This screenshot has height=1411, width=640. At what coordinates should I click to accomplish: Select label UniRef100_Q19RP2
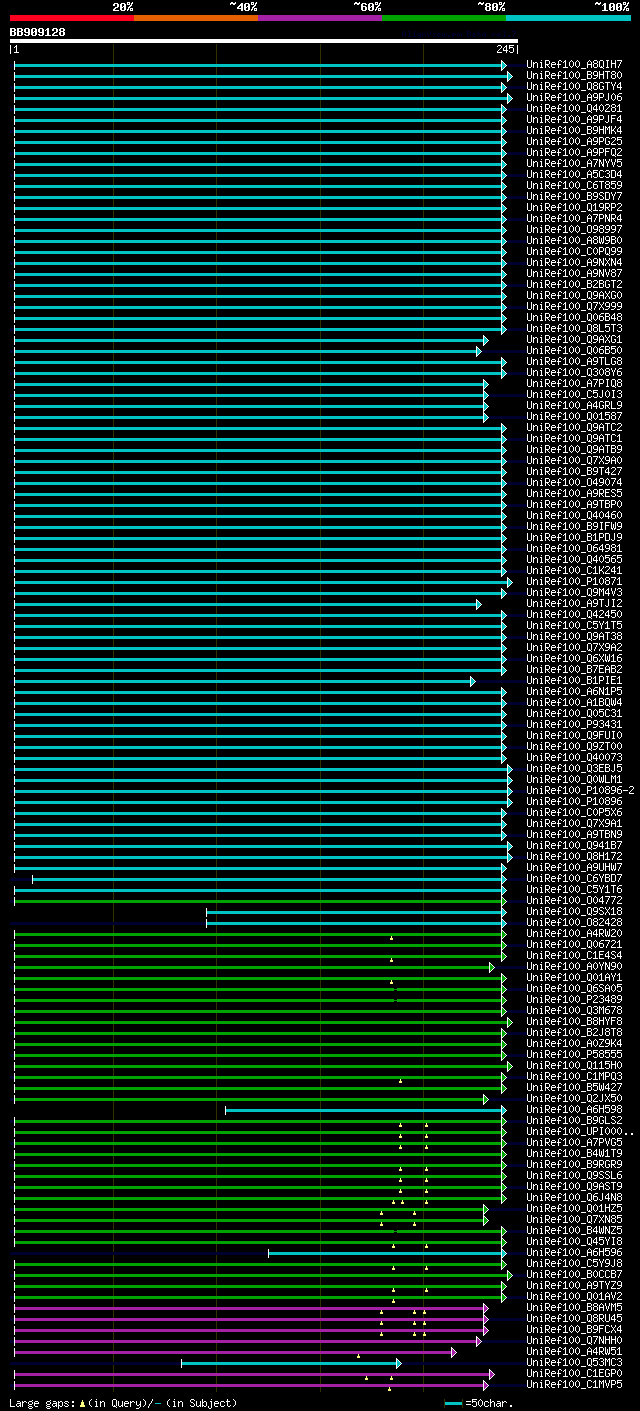(x=574, y=207)
